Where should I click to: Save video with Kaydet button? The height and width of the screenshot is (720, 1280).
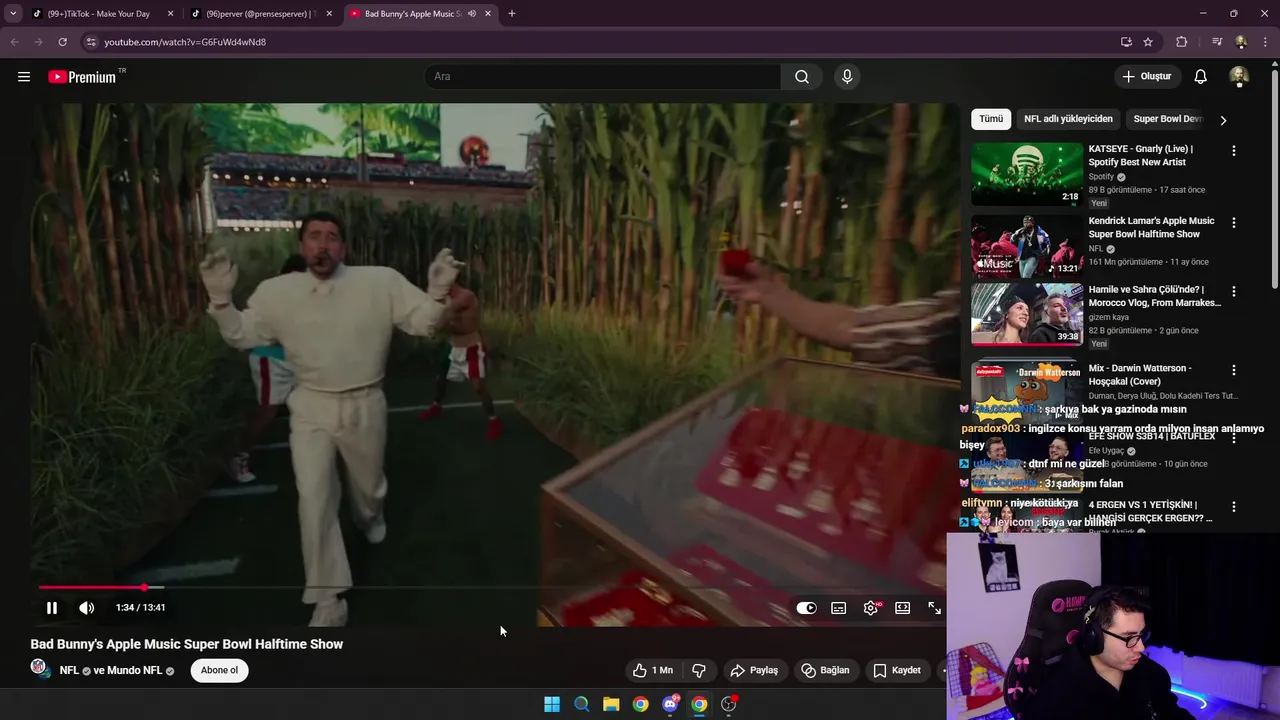[x=897, y=670]
